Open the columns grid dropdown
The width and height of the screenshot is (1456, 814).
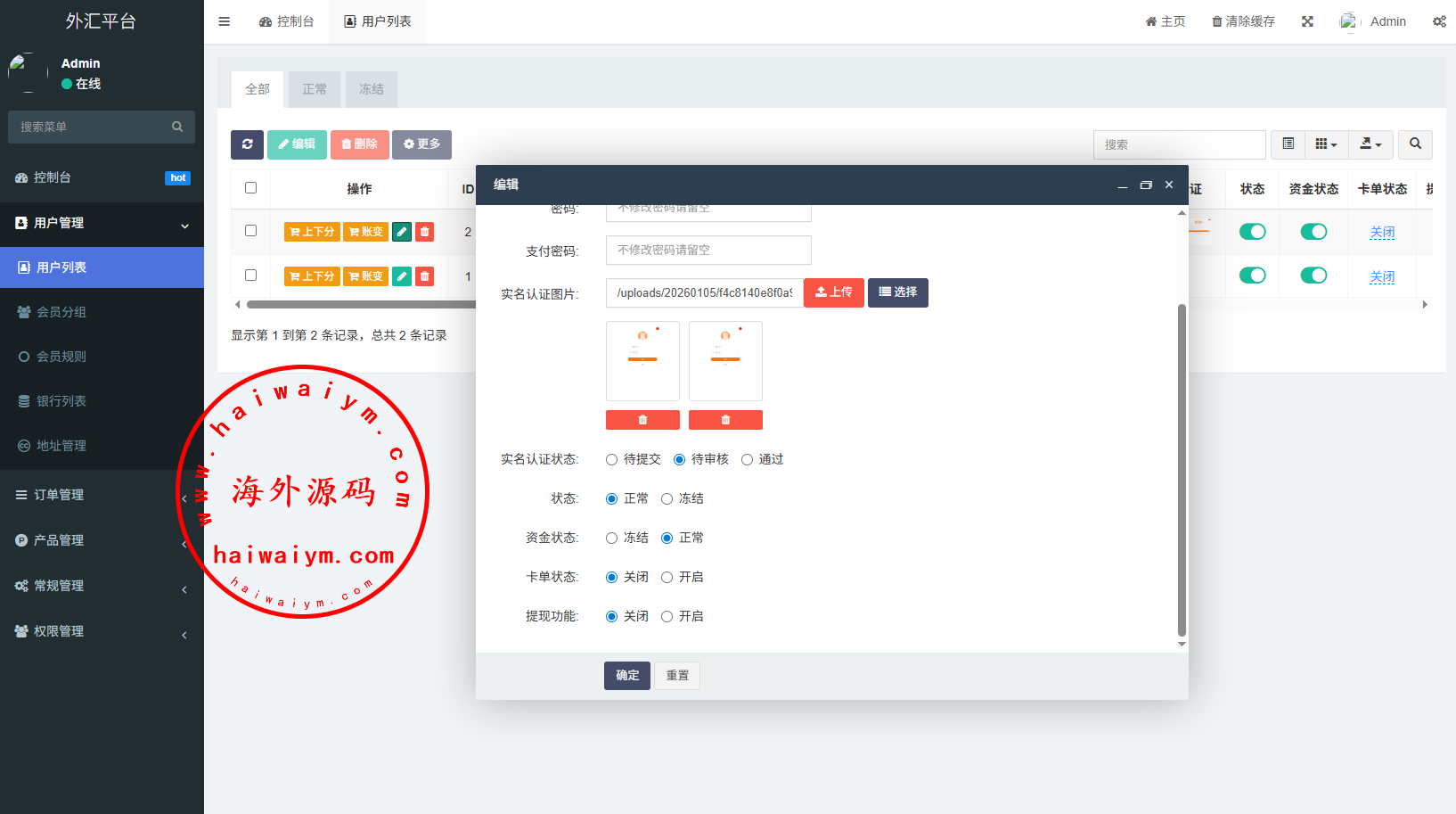pyautogui.click(x=1326, y=144)
